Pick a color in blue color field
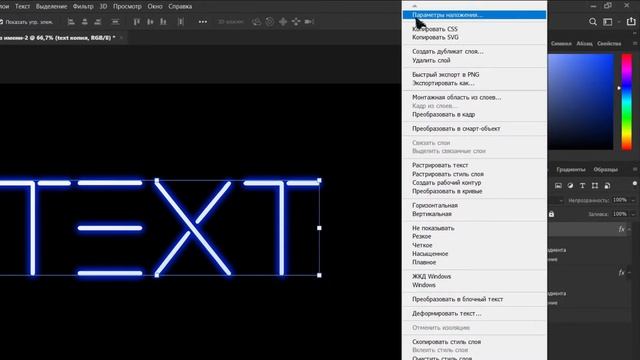 point(580,102)
